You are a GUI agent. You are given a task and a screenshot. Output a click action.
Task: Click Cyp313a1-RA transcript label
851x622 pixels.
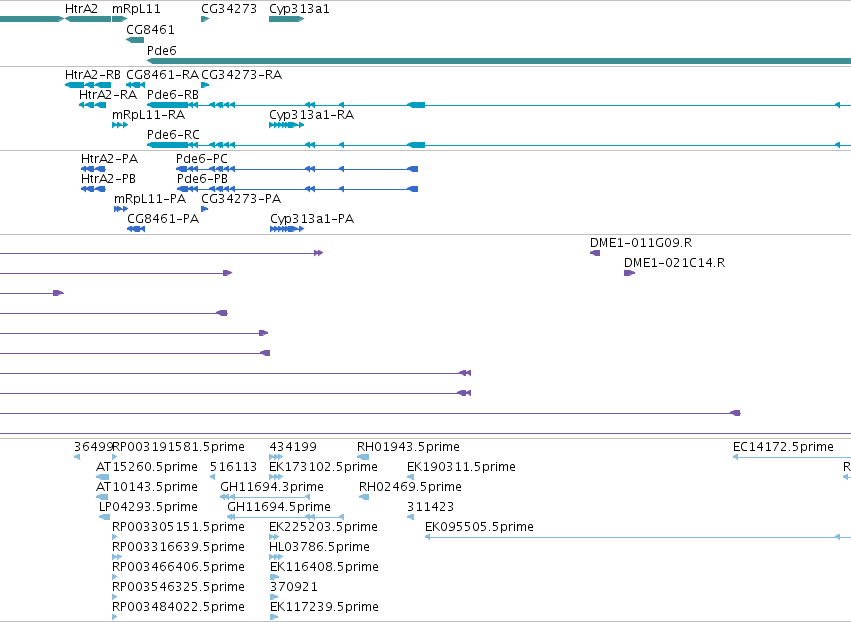[x=312, y=115]
